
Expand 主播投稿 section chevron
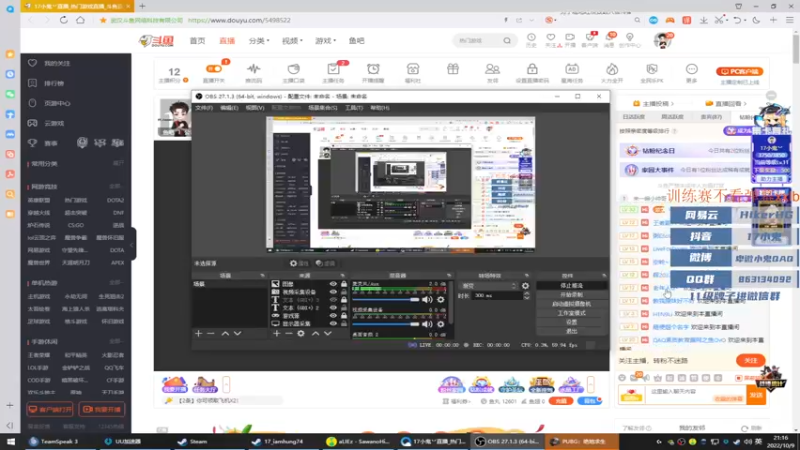(672, 104)
